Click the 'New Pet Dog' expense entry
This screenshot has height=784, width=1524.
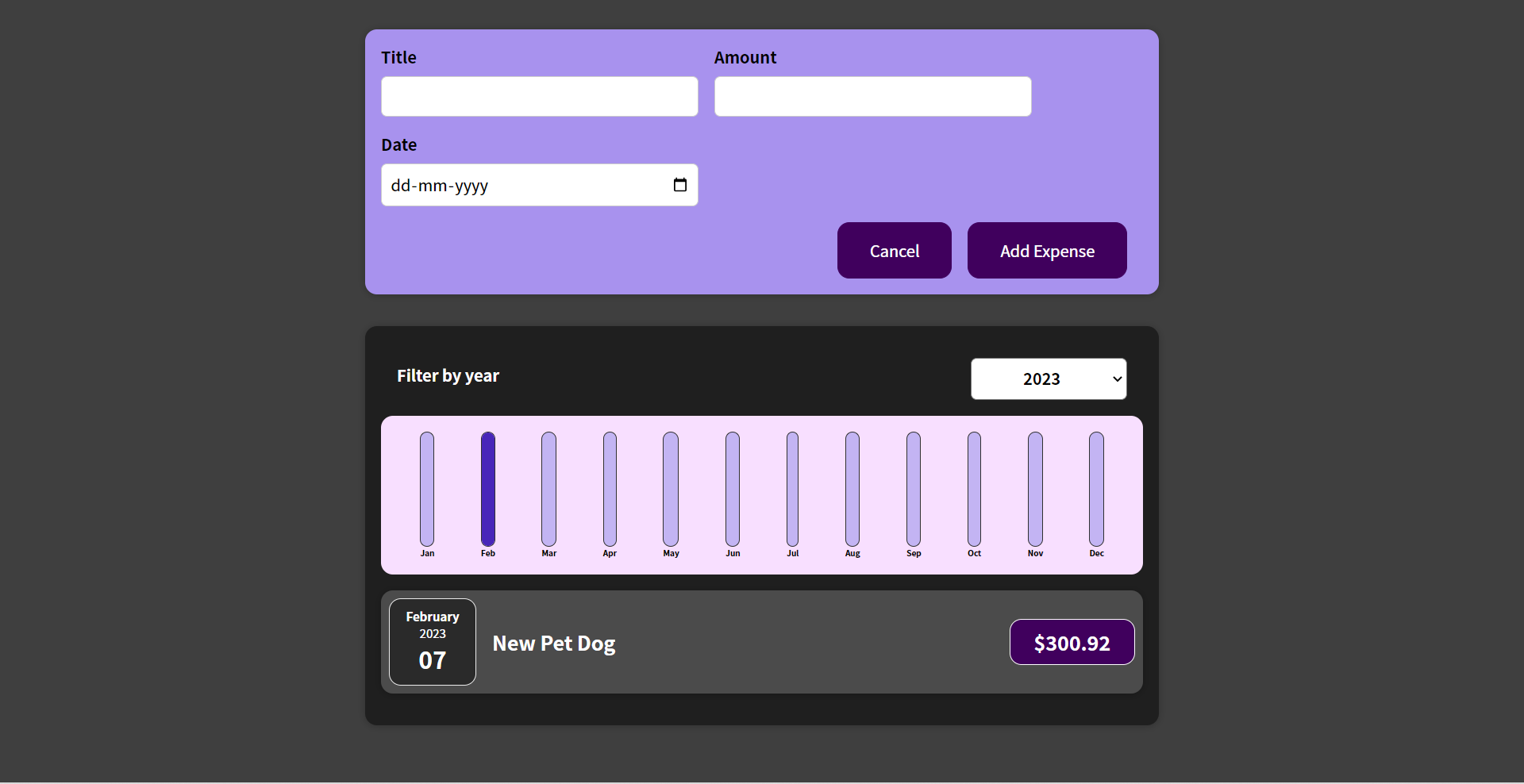(553, 643)
